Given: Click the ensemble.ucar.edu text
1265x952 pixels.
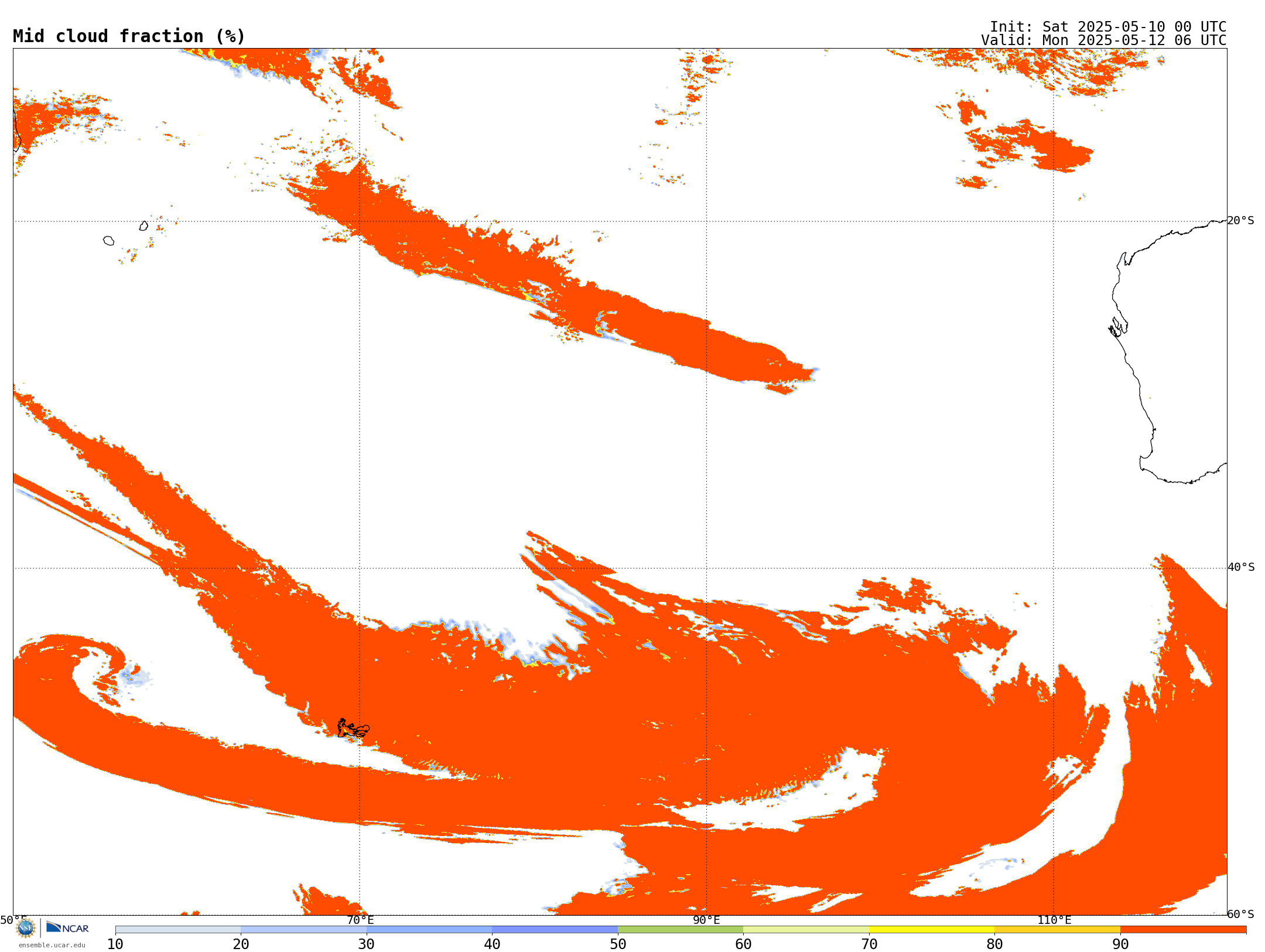Looking at the screenshot, I should (x=52, y=945).
